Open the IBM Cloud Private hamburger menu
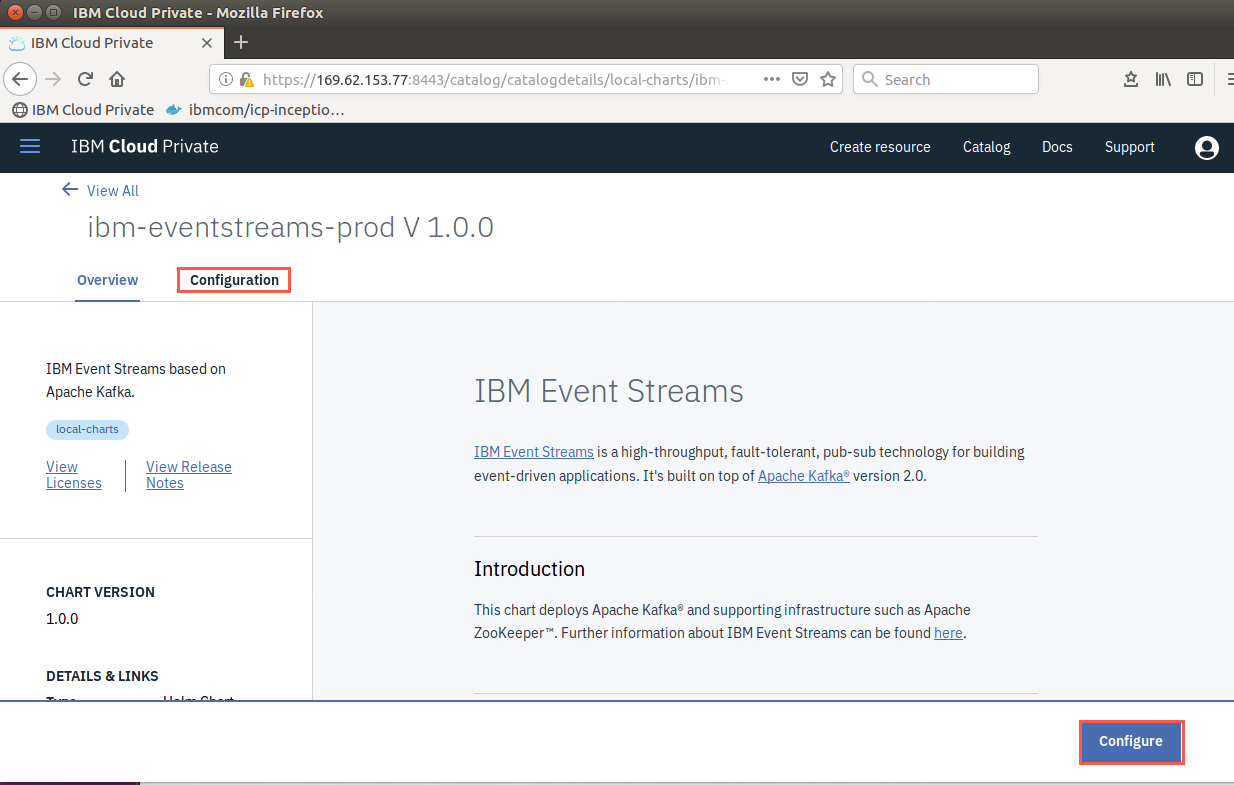Screen dimensions: 1234x785 pyautogui.click(x=30, y=147)
